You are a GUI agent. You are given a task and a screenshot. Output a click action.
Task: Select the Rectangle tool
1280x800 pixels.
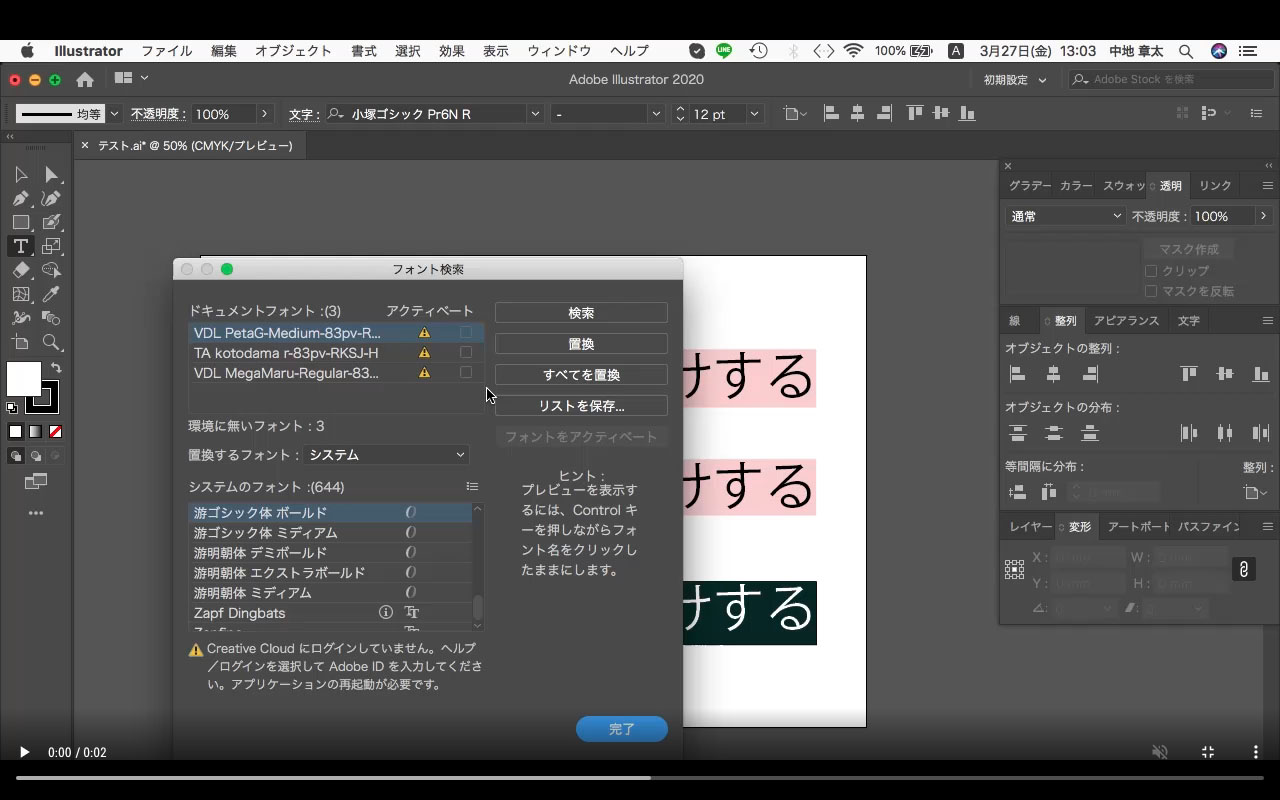[x=21, y=222]
